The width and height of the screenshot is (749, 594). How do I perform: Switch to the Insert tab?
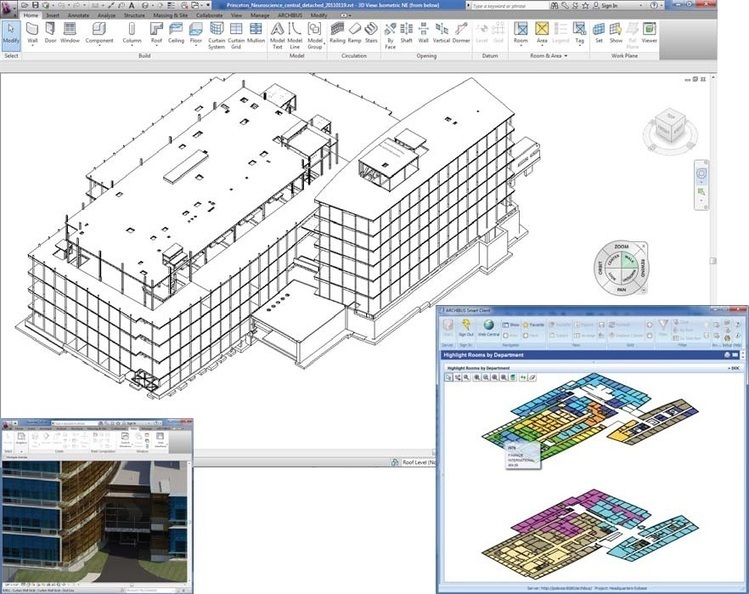pyautogui.click(x=53, y=15)
